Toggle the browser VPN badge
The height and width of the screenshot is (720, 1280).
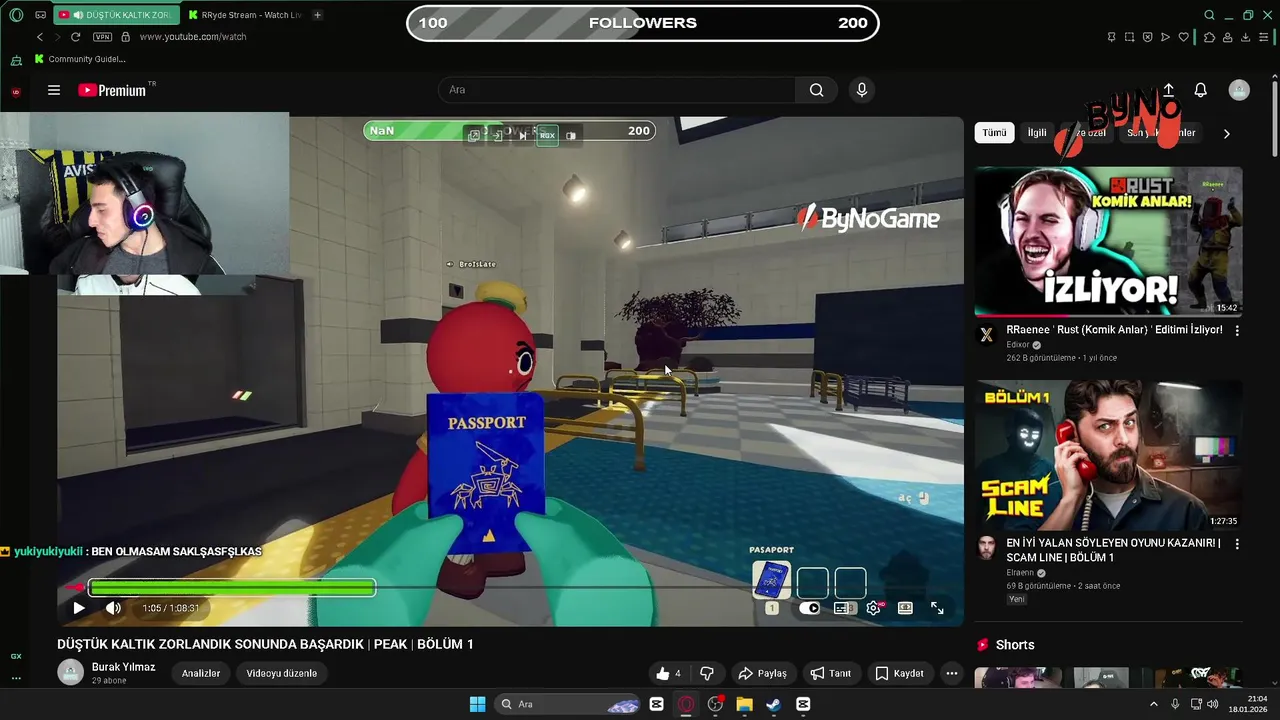[102, 37]
